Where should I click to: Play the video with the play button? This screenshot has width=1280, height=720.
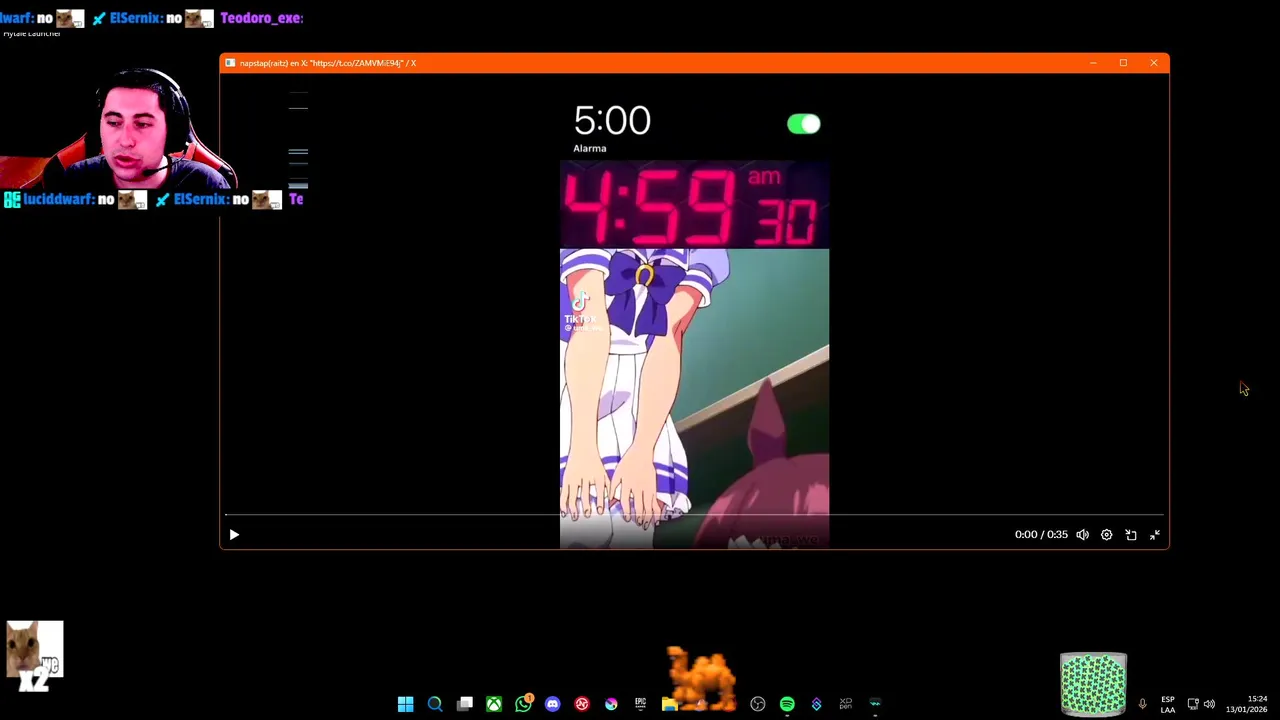234,535
